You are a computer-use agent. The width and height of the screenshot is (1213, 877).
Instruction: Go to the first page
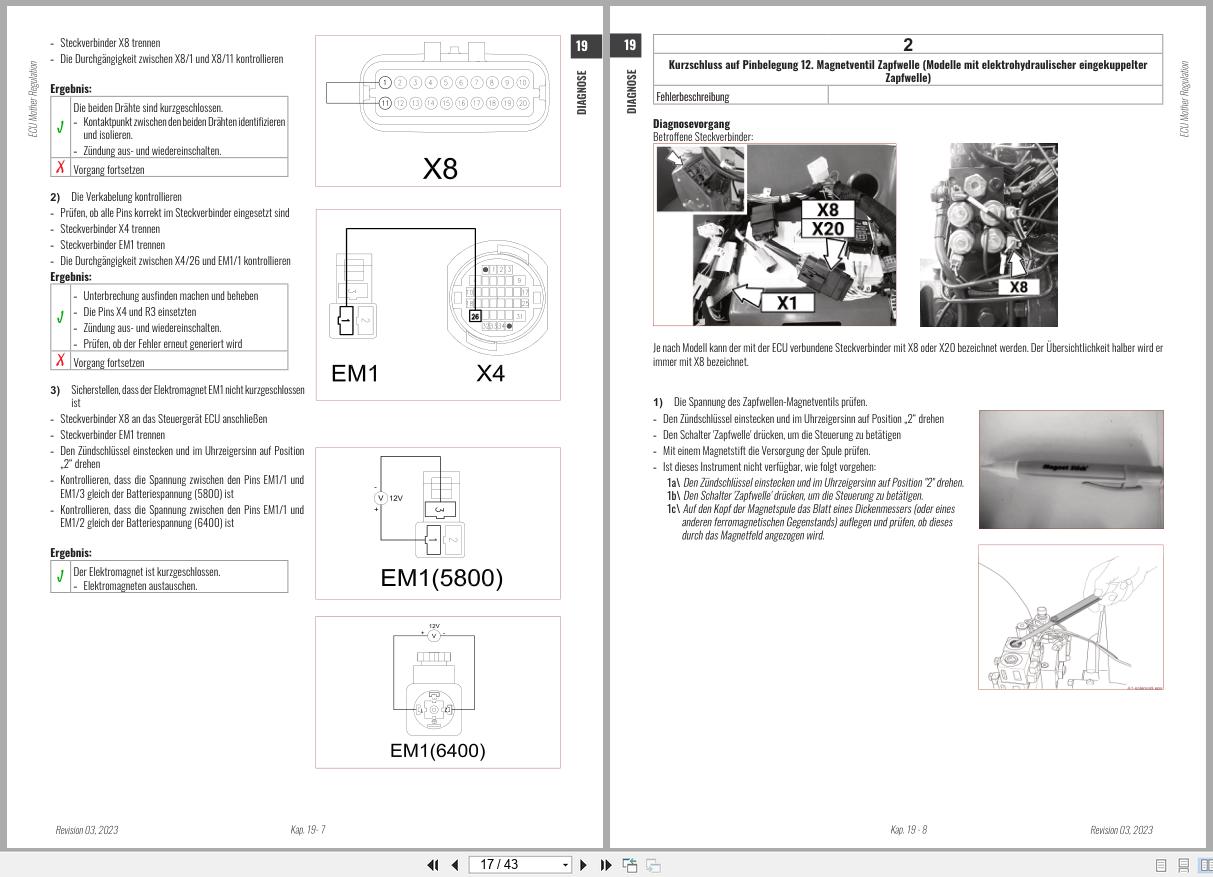pos(433,865)
